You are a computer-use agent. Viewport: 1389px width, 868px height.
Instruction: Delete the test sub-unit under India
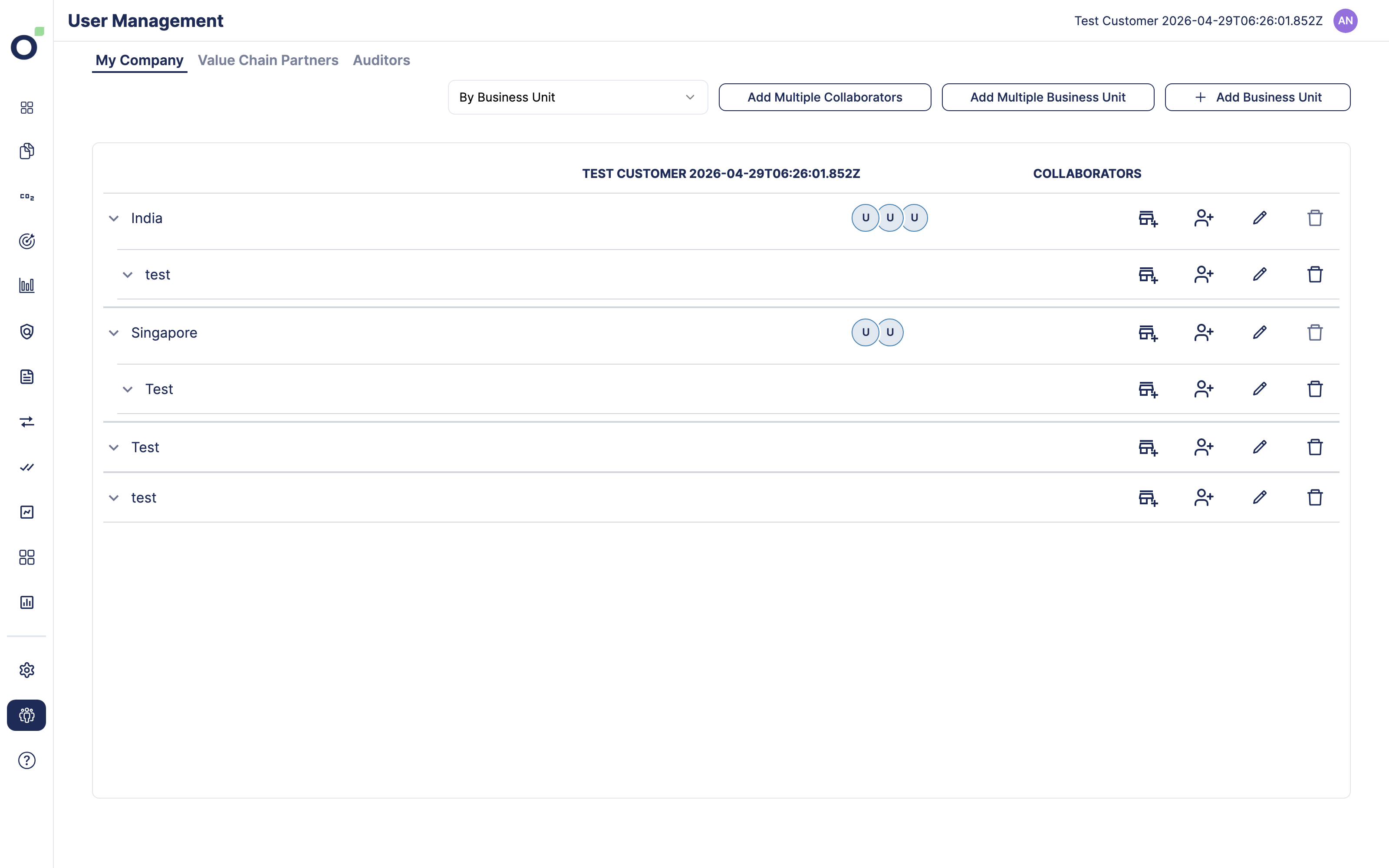point(1315,274)
